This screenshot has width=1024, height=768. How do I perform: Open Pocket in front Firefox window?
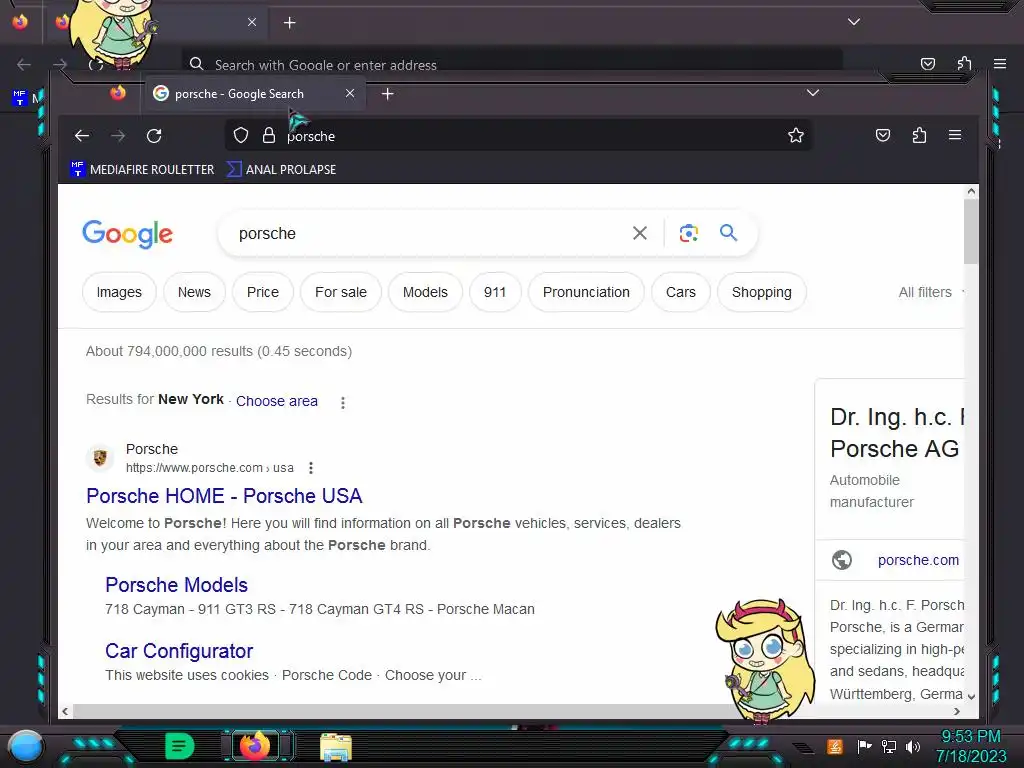tap(883, 136)
